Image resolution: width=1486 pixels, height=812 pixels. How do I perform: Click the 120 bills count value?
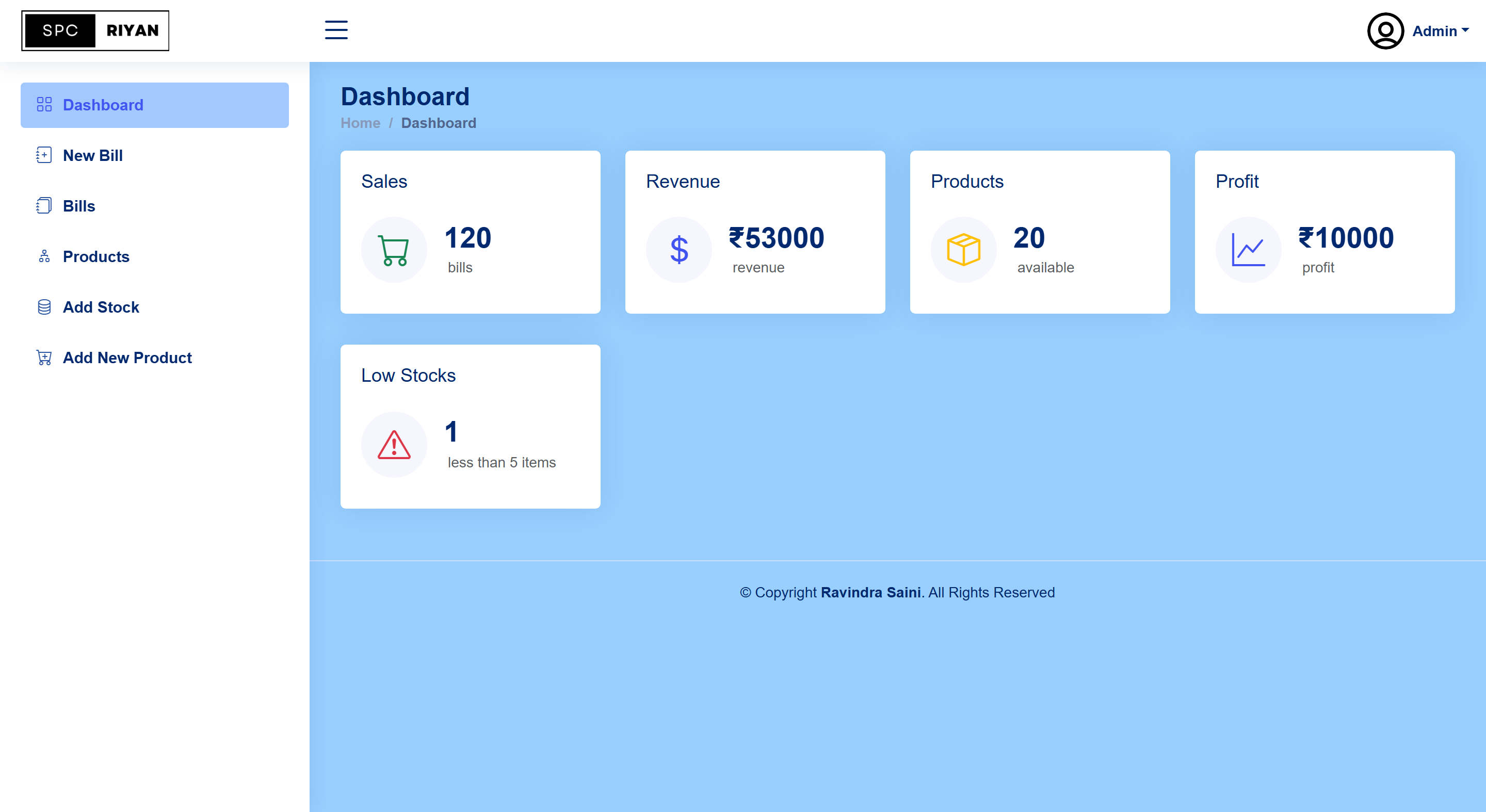[468, 238]
